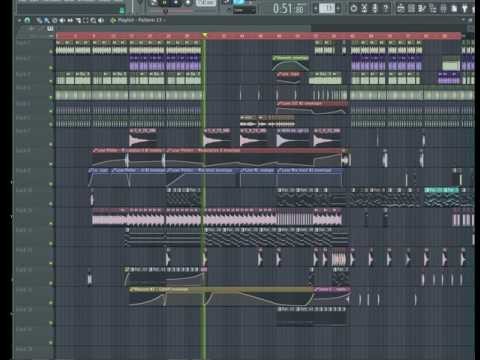This screenshot has height=360, width=480.
Task: Select the blue automation clip header on Track 9
Action: click(x=215, y=170)
